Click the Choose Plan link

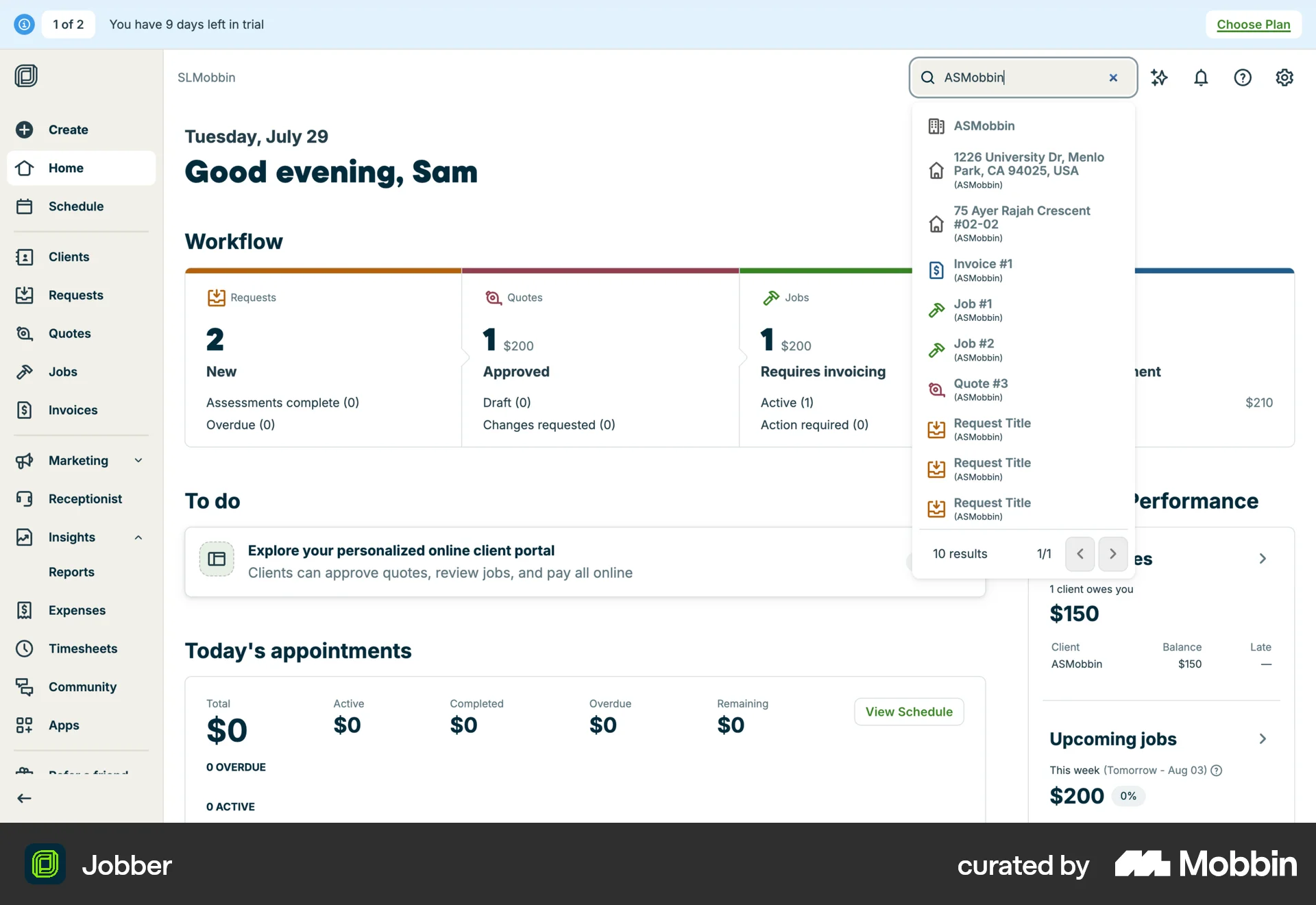pos(1253,24)
